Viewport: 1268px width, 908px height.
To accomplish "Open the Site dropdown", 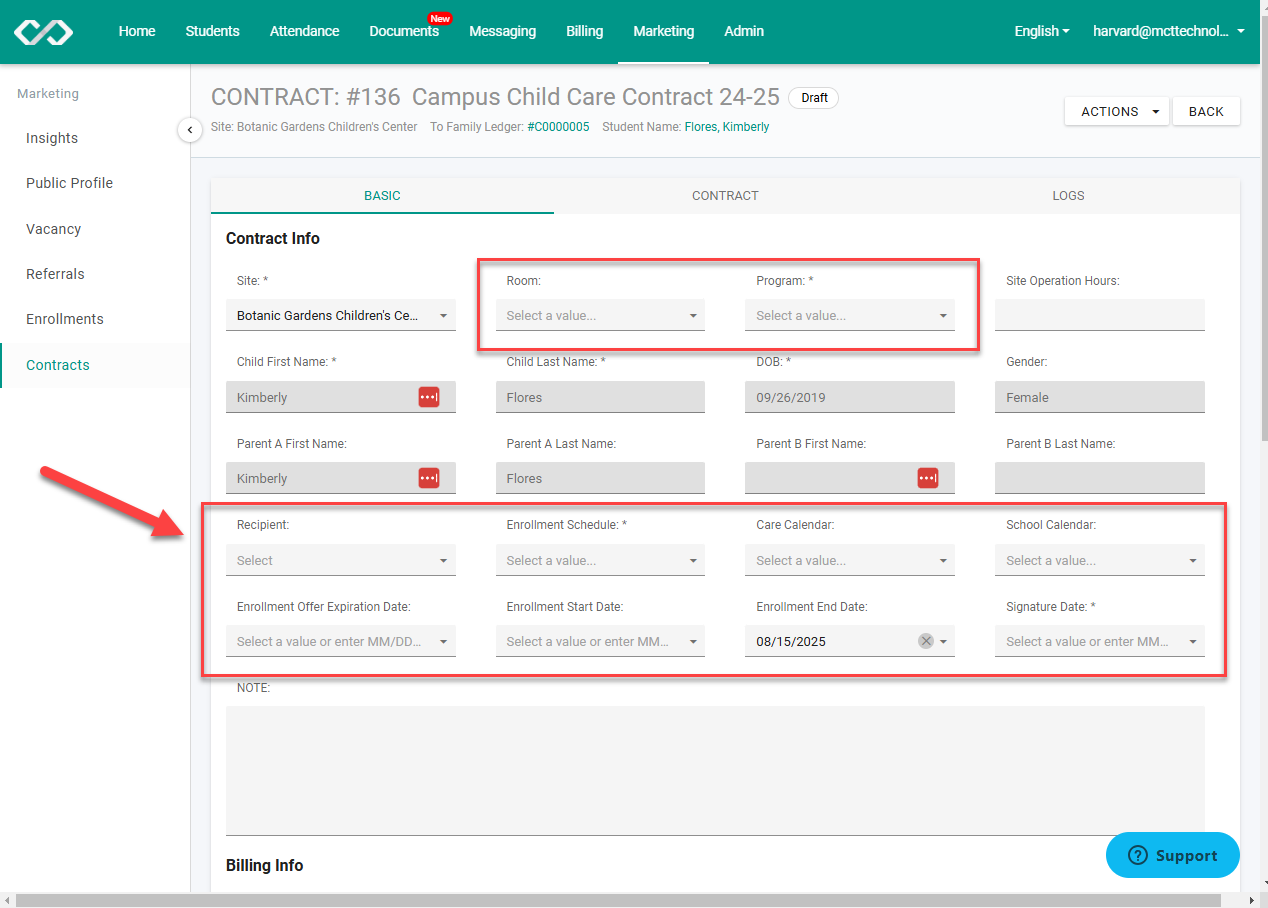I will [x=341, y=315].
